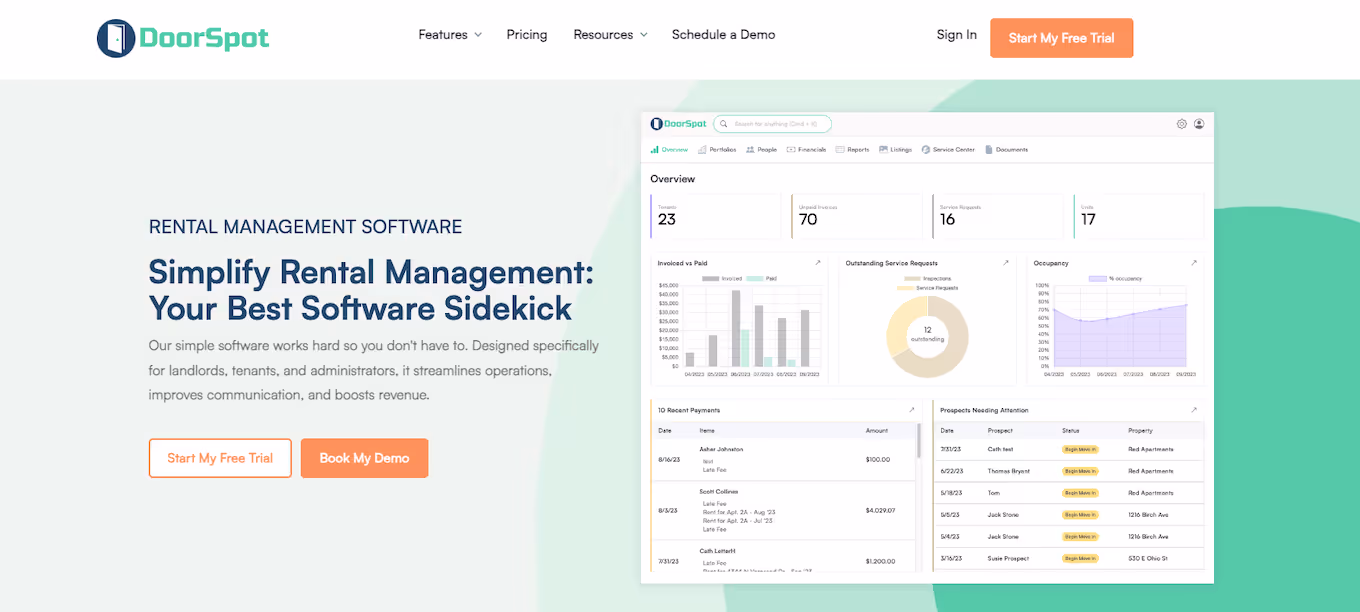Click the $1,200.00 payment amount
Screen dimensions: 1360x612
[880, 561]
